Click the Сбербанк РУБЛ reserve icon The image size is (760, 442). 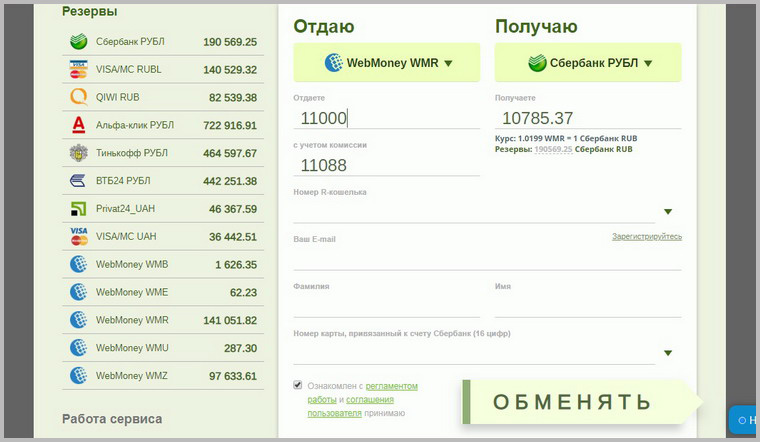(79, 42)
